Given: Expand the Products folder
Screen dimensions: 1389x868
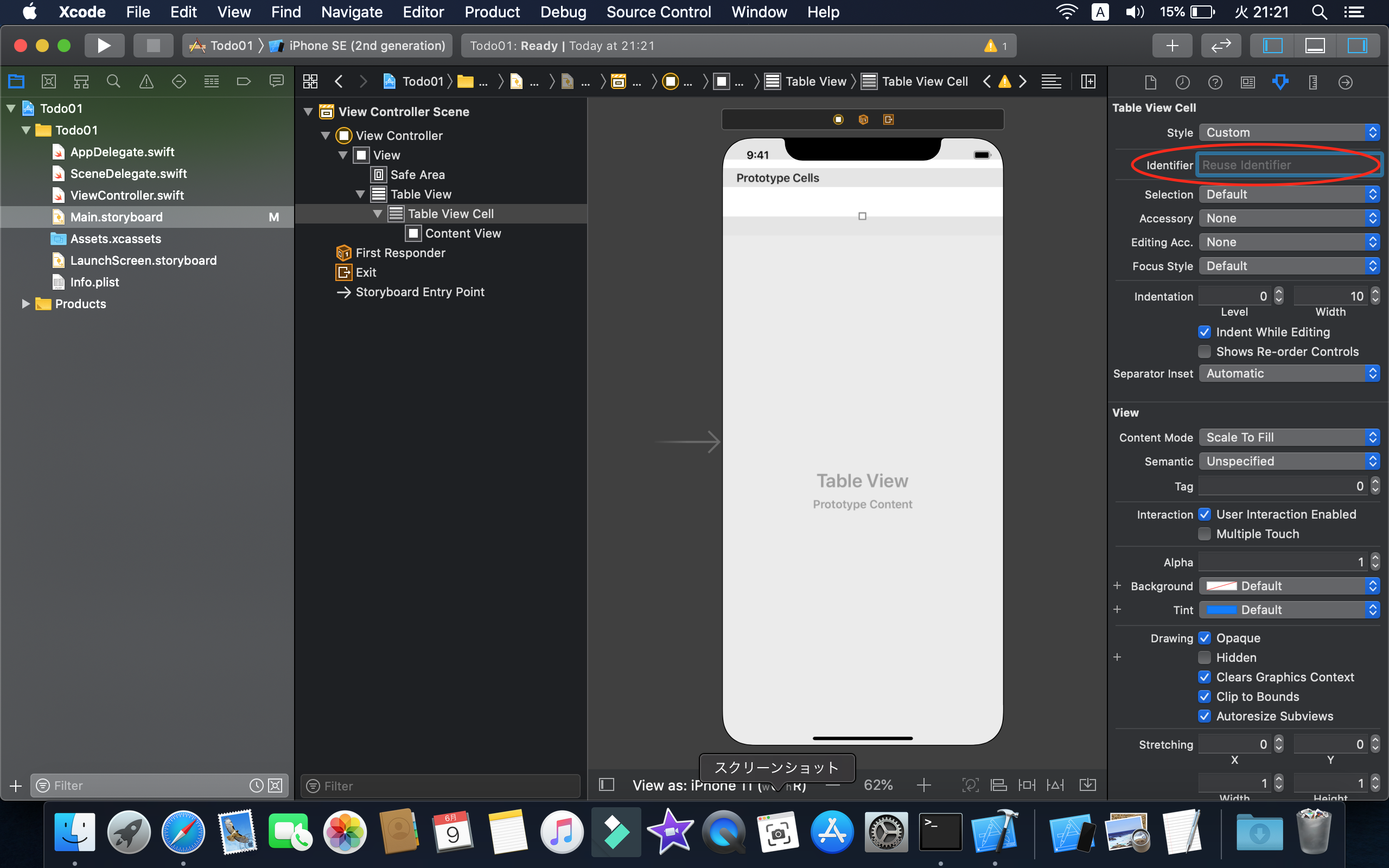Looking at the screenshot, I should click(x=26, y=304).
